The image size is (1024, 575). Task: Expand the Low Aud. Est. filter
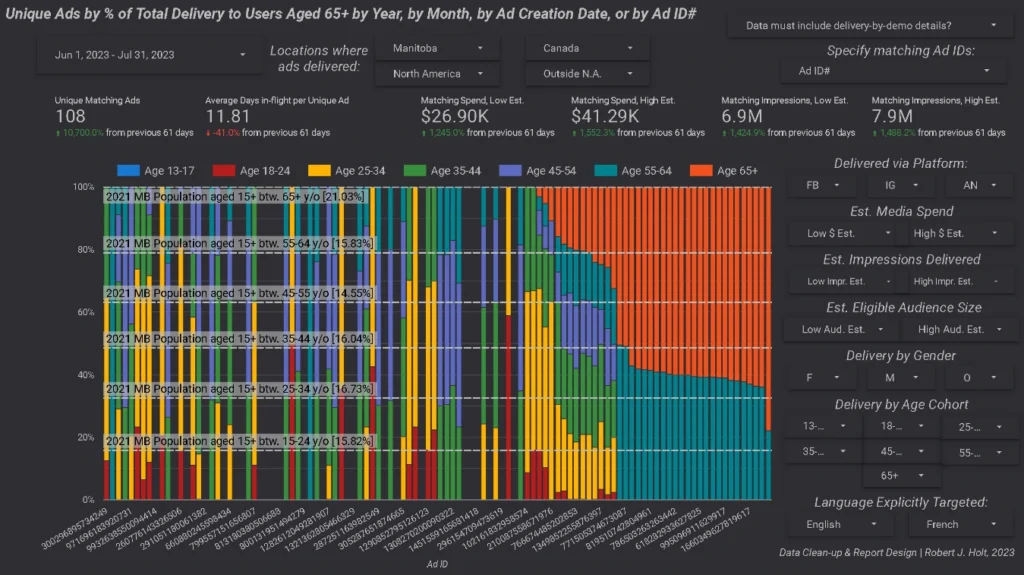coord(844,329)
